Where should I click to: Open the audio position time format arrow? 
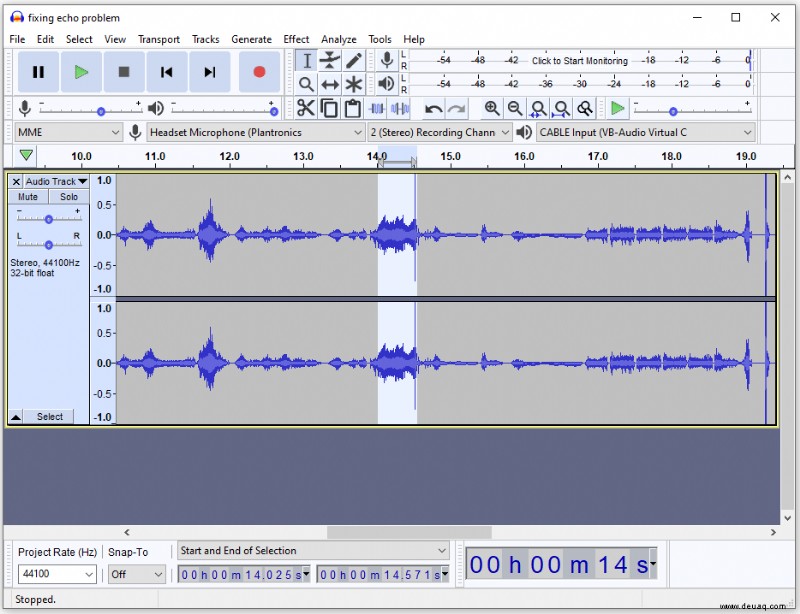click(653, 563)
